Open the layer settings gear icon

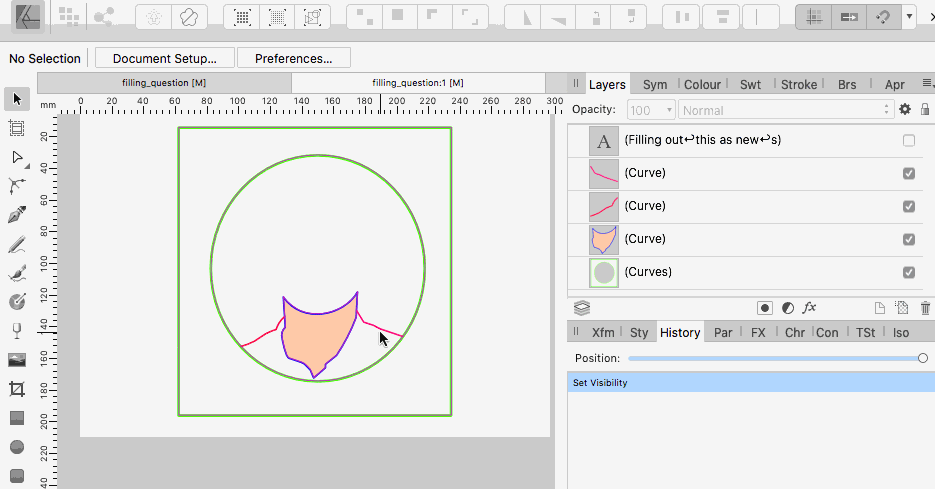(905, 110)
